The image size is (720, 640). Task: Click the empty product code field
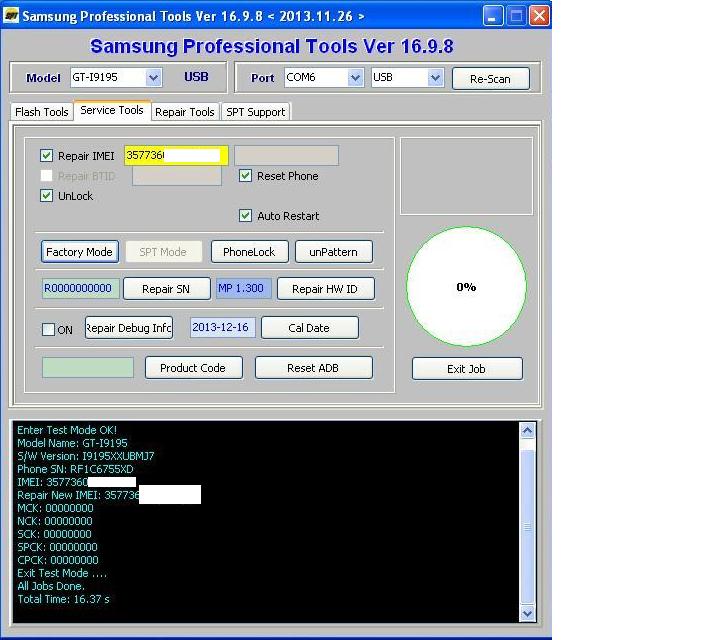(88, 368)
